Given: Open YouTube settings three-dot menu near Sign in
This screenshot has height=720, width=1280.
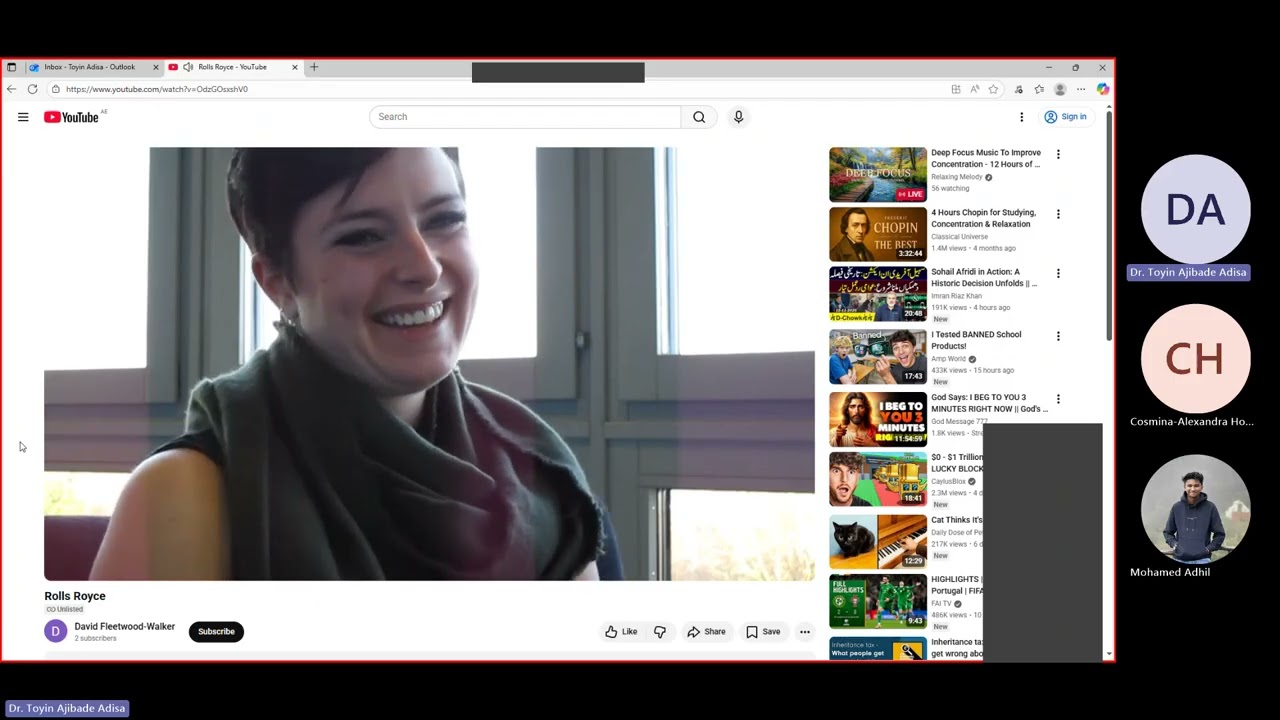Looking at the screenshot, I should click(1021, 117).
